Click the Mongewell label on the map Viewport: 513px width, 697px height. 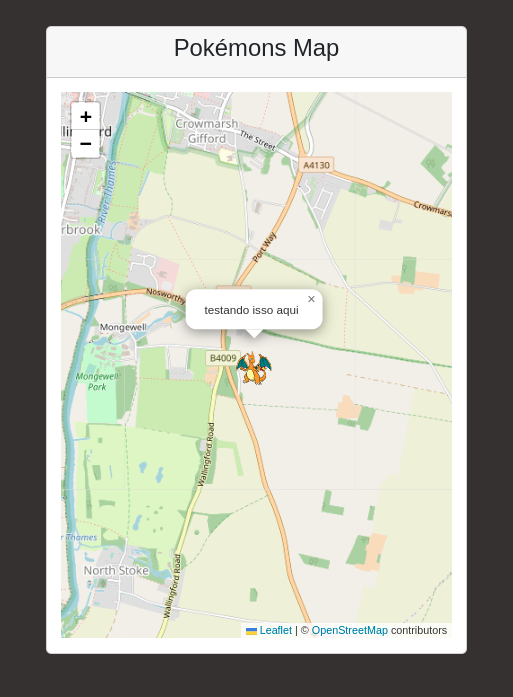click(123, 327)
